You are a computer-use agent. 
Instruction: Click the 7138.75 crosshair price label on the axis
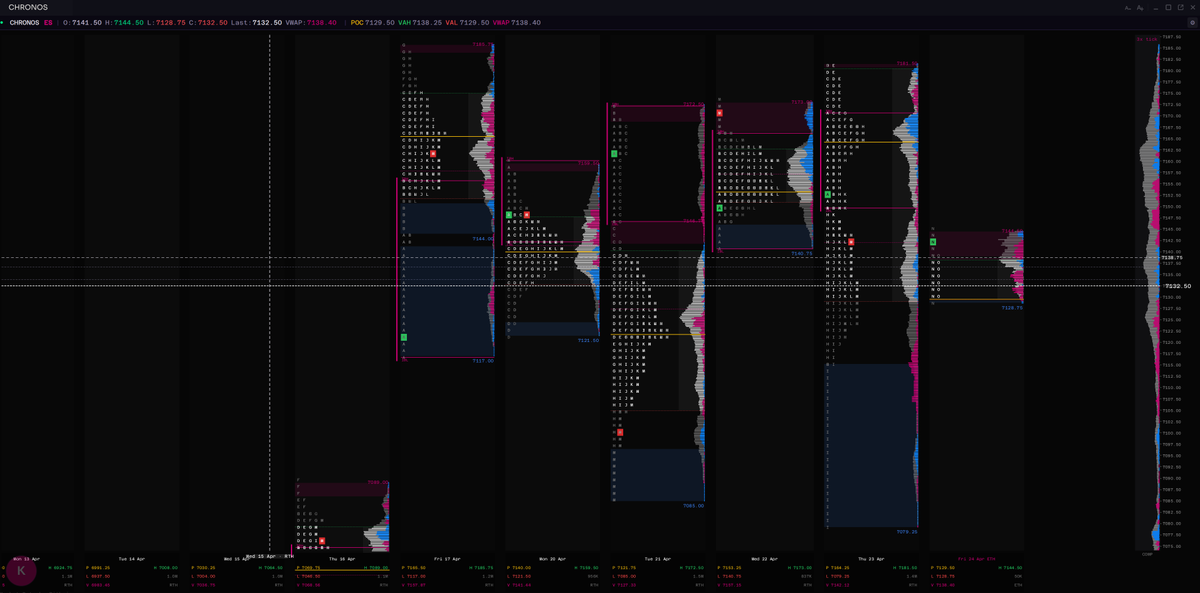[x=1173, y=258]
